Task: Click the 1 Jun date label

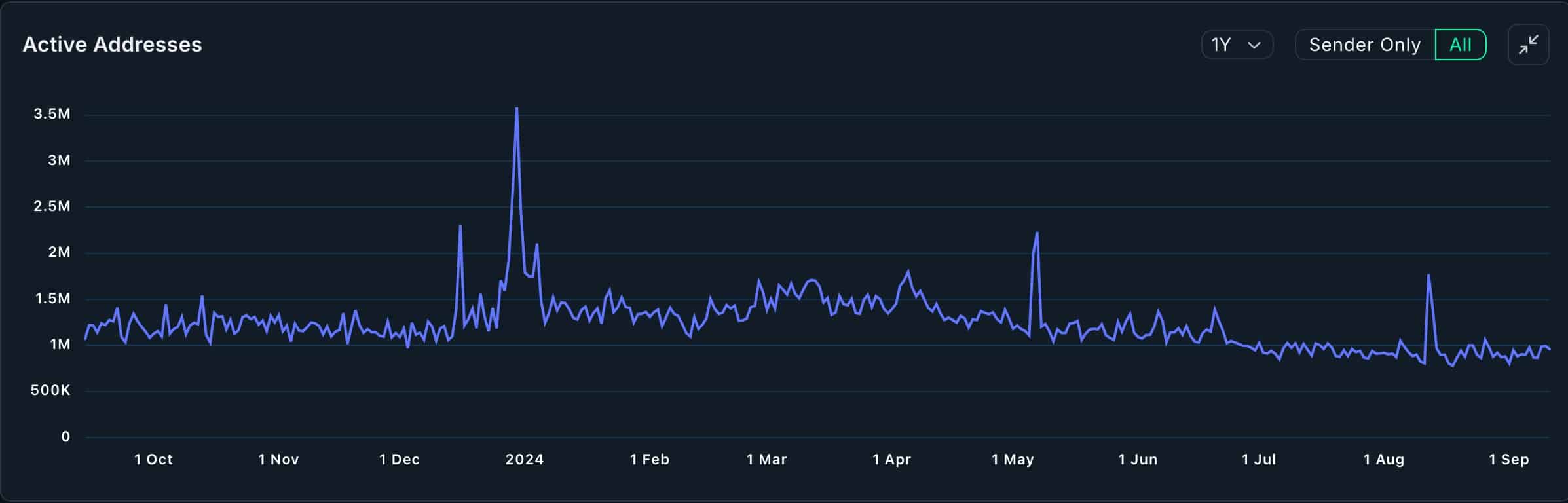Action: pos(1138,460)
